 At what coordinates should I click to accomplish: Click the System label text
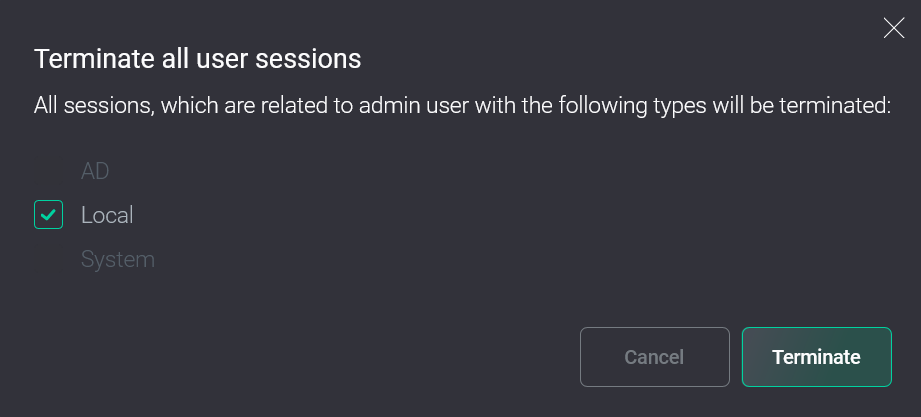click(118, 260)
